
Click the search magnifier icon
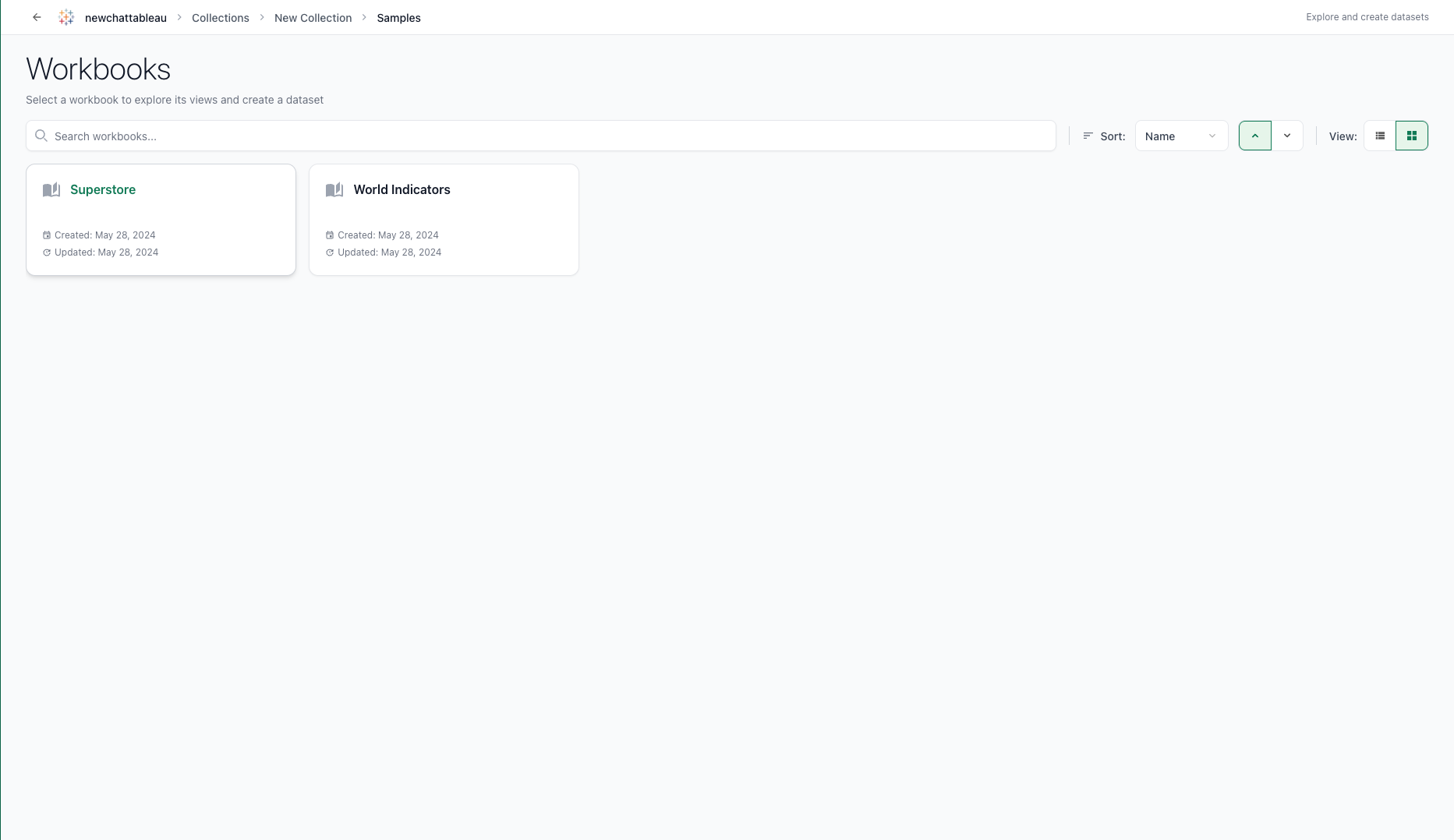click(x=41, y=136)
